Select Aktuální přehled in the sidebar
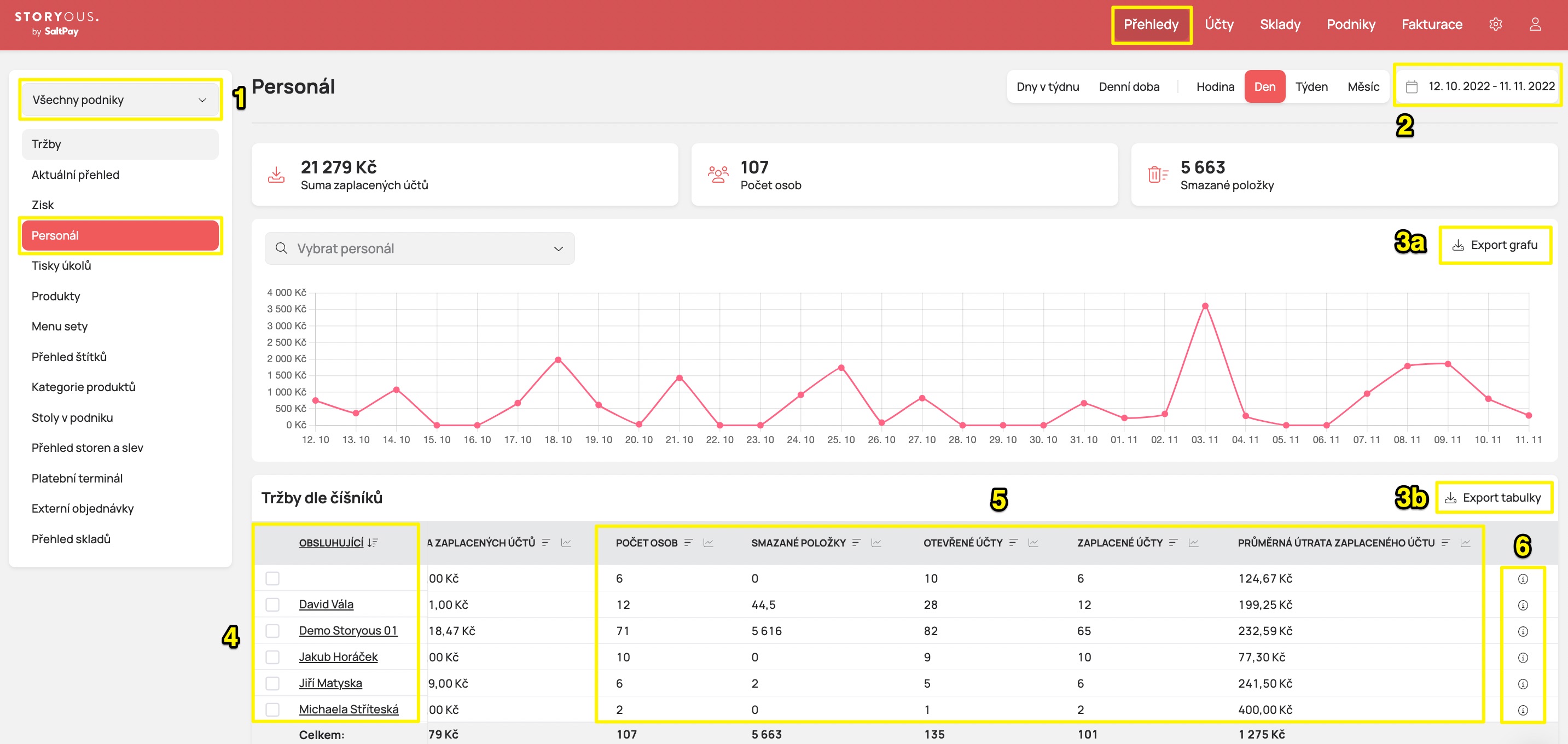1568x744 pixels. pos(120,175)
